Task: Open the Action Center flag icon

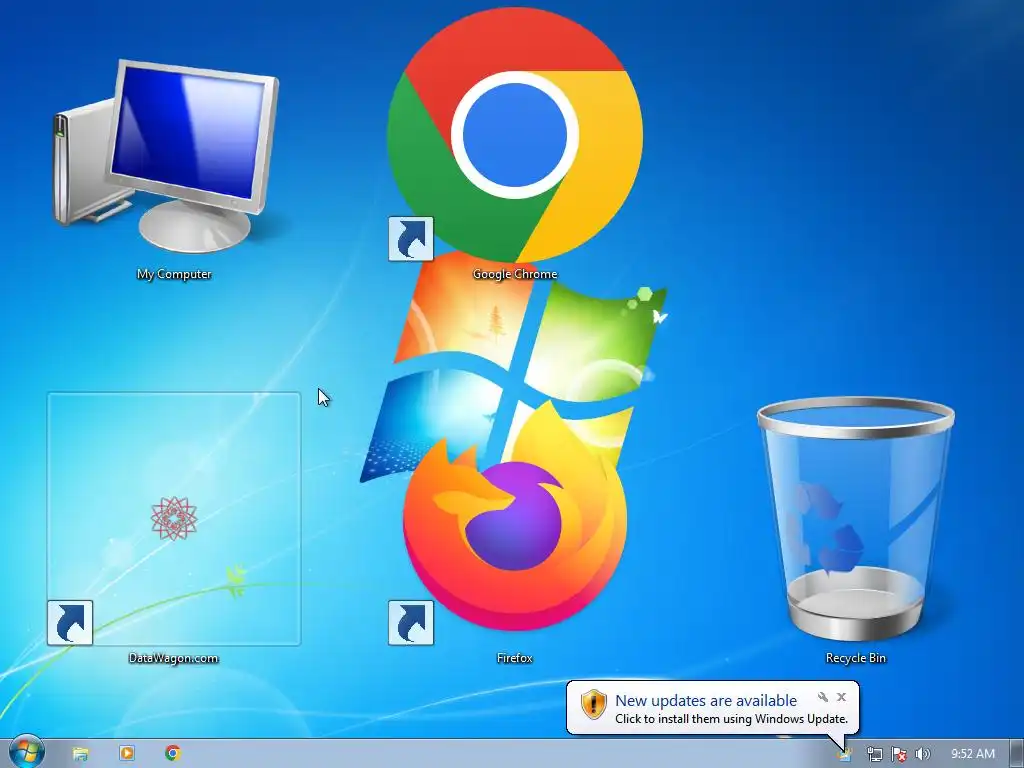Action: [x=899, y=754]
